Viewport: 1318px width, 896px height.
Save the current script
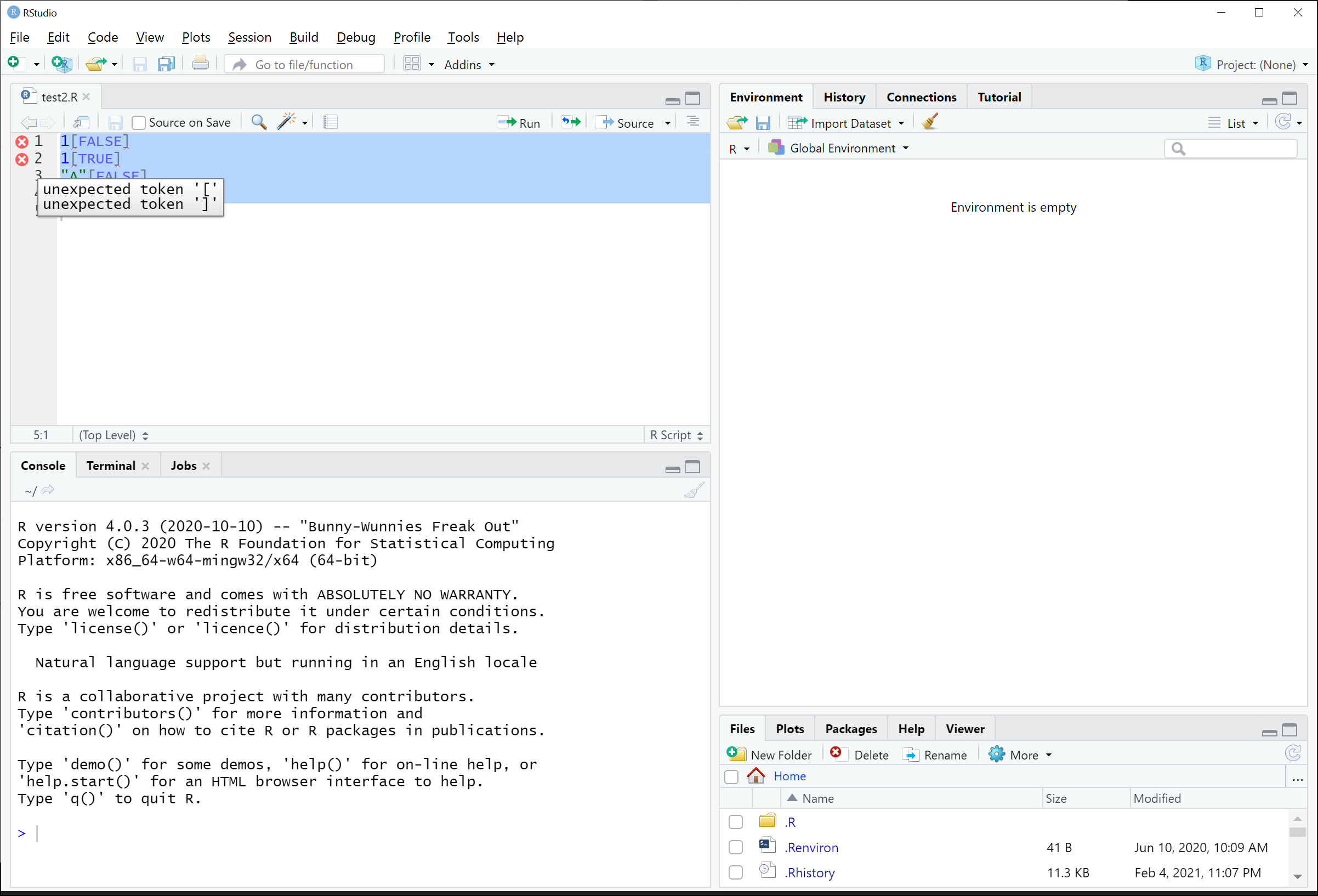116,122
